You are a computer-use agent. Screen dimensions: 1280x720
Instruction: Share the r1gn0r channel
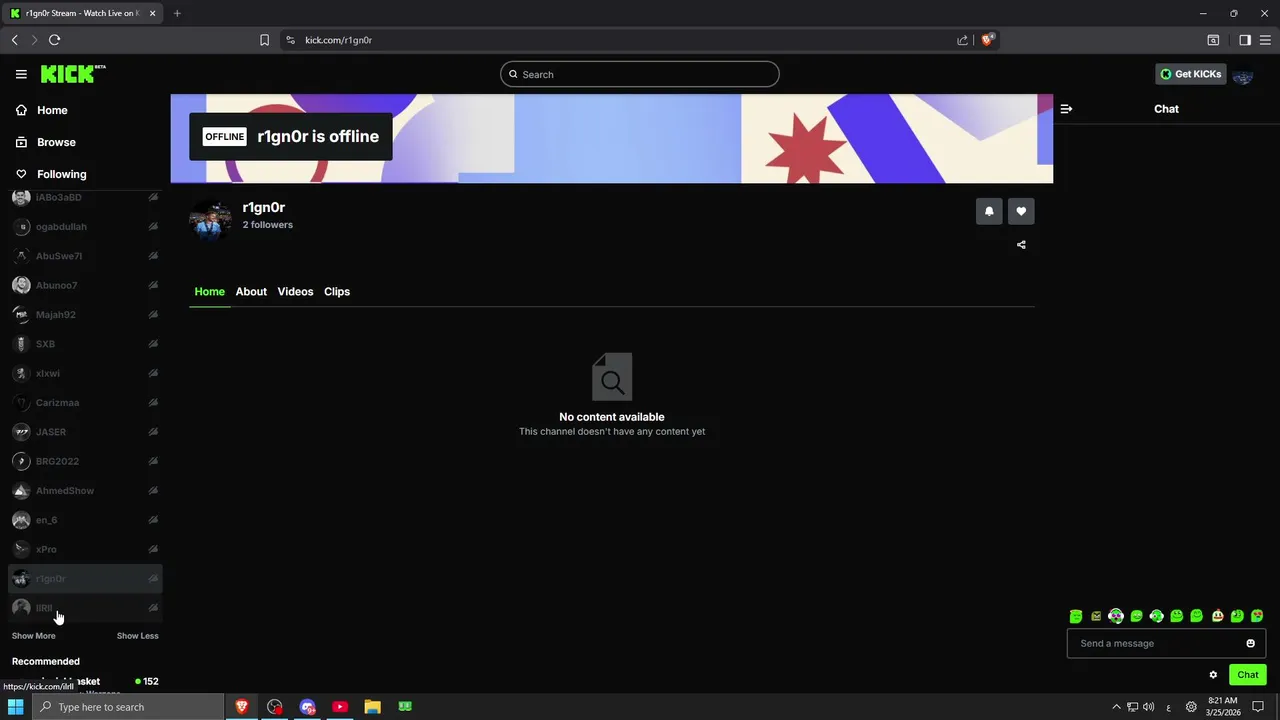[1021, 245]
